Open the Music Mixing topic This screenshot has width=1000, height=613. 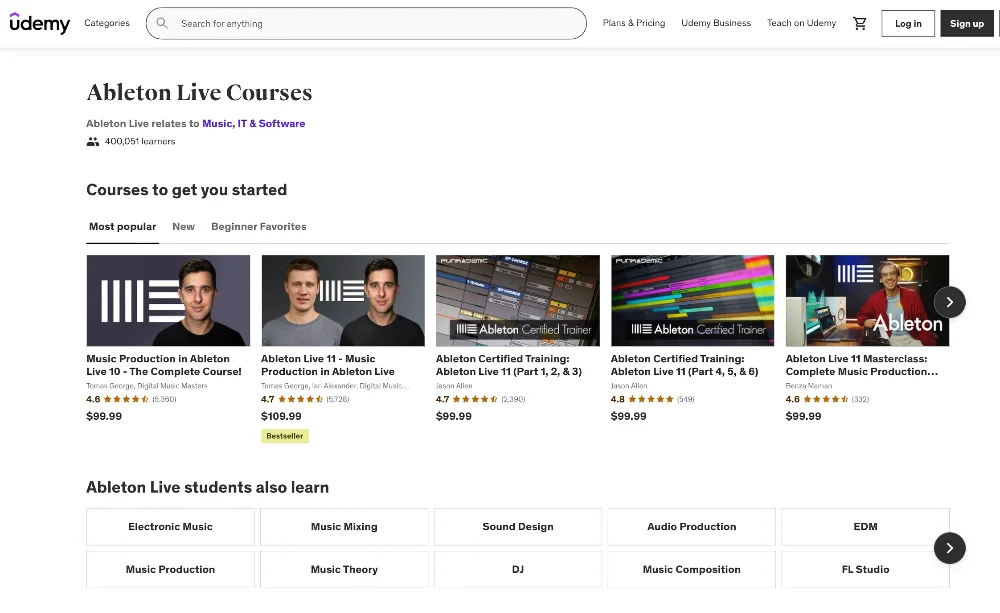pyautogui.click(x=344, y=527)
